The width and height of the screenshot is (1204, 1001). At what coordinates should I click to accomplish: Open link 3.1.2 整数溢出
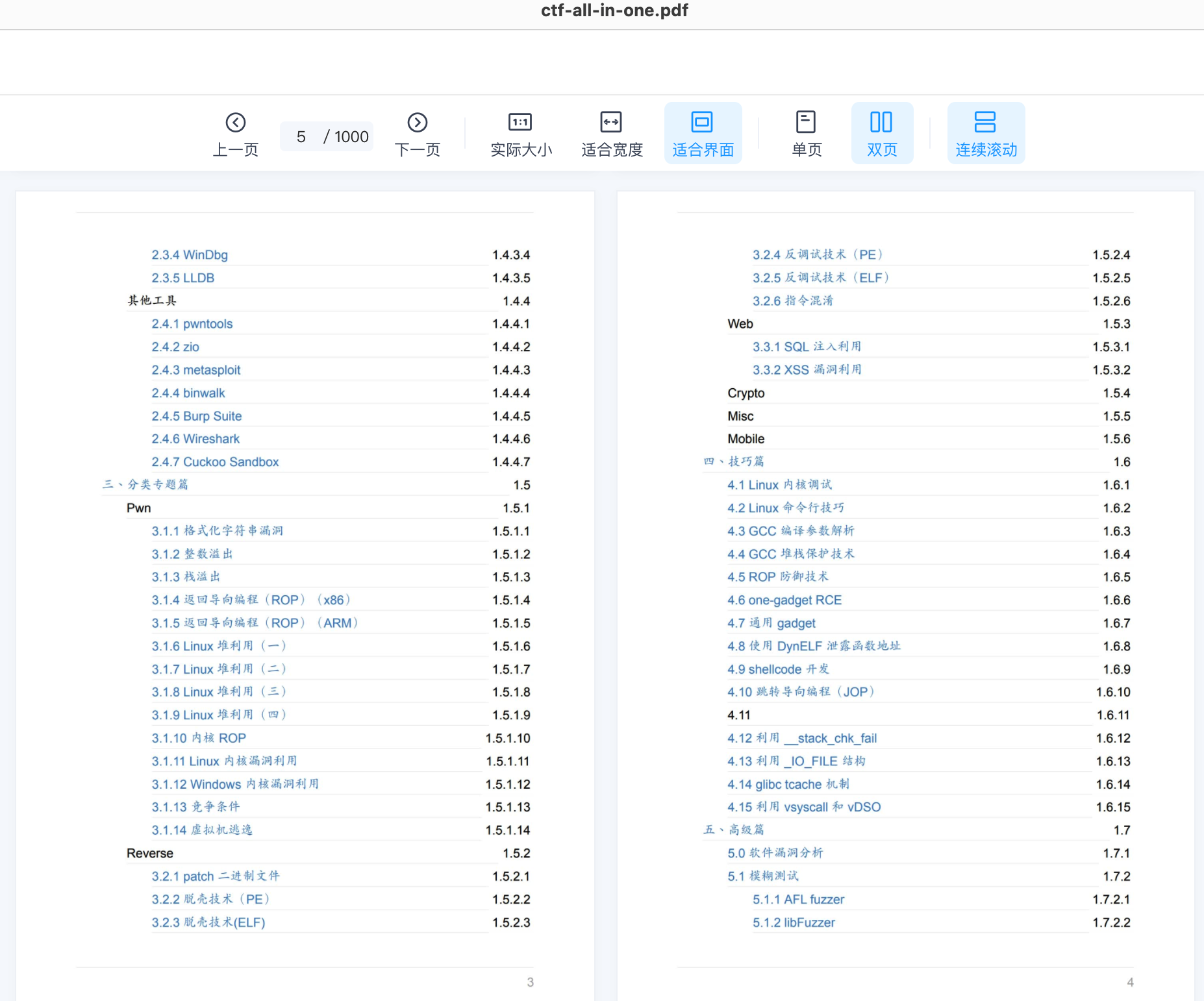[192, 554]
